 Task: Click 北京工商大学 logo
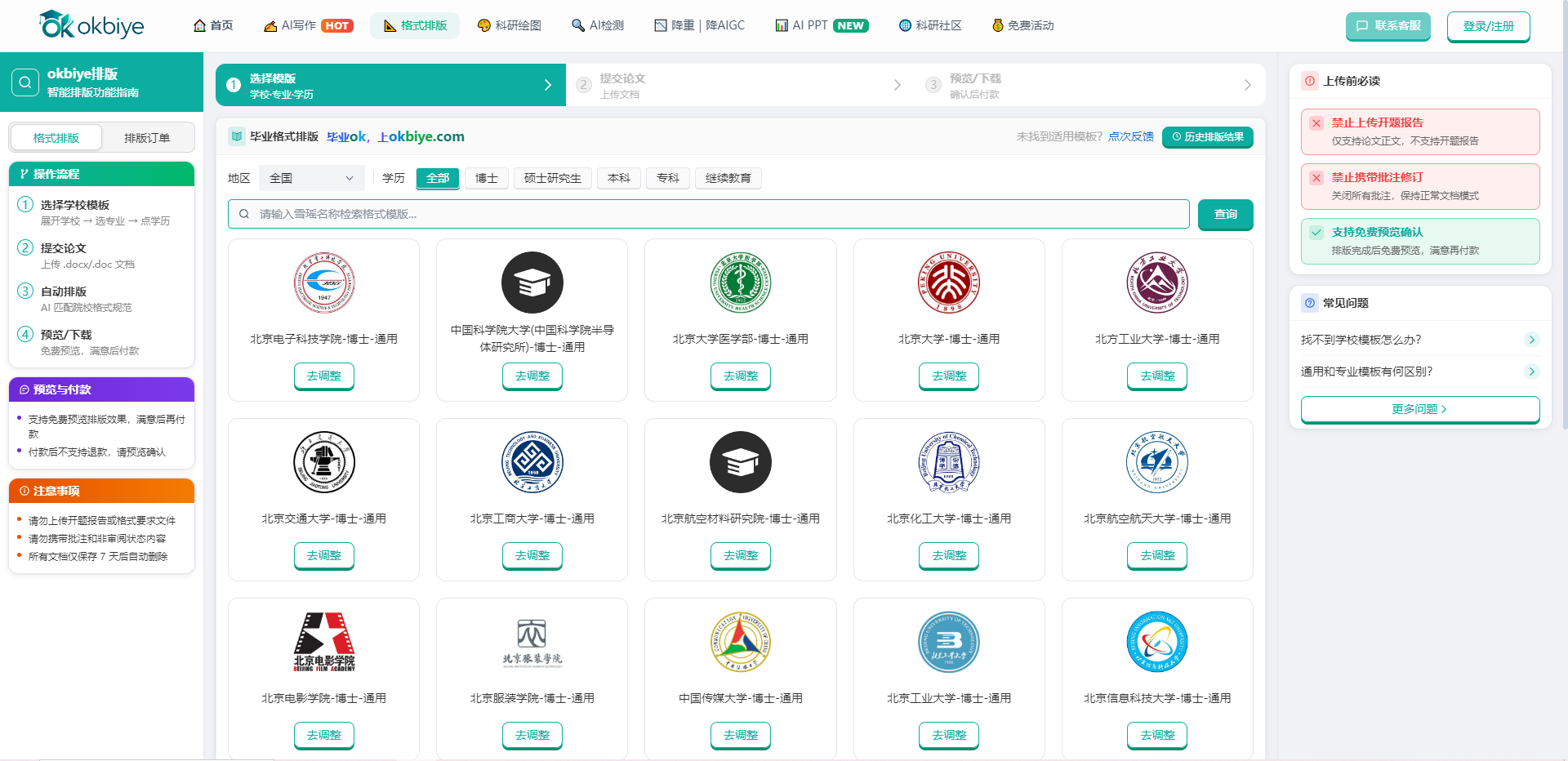532,462
